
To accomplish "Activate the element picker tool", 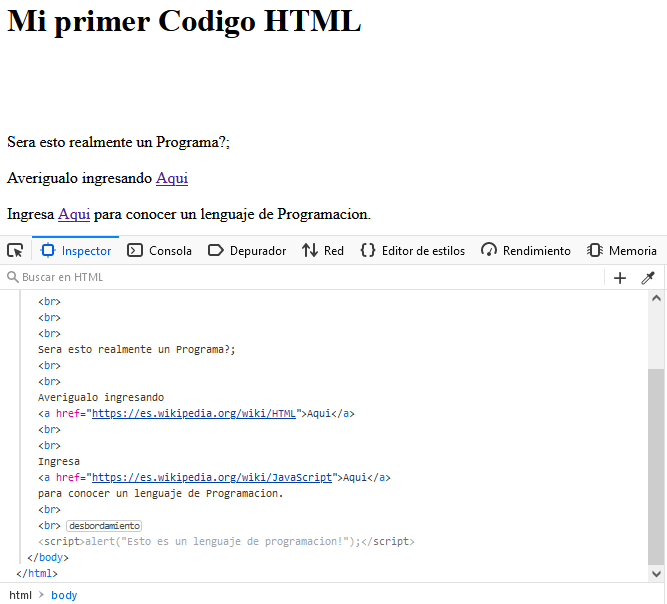I will (x=15, y=251).
